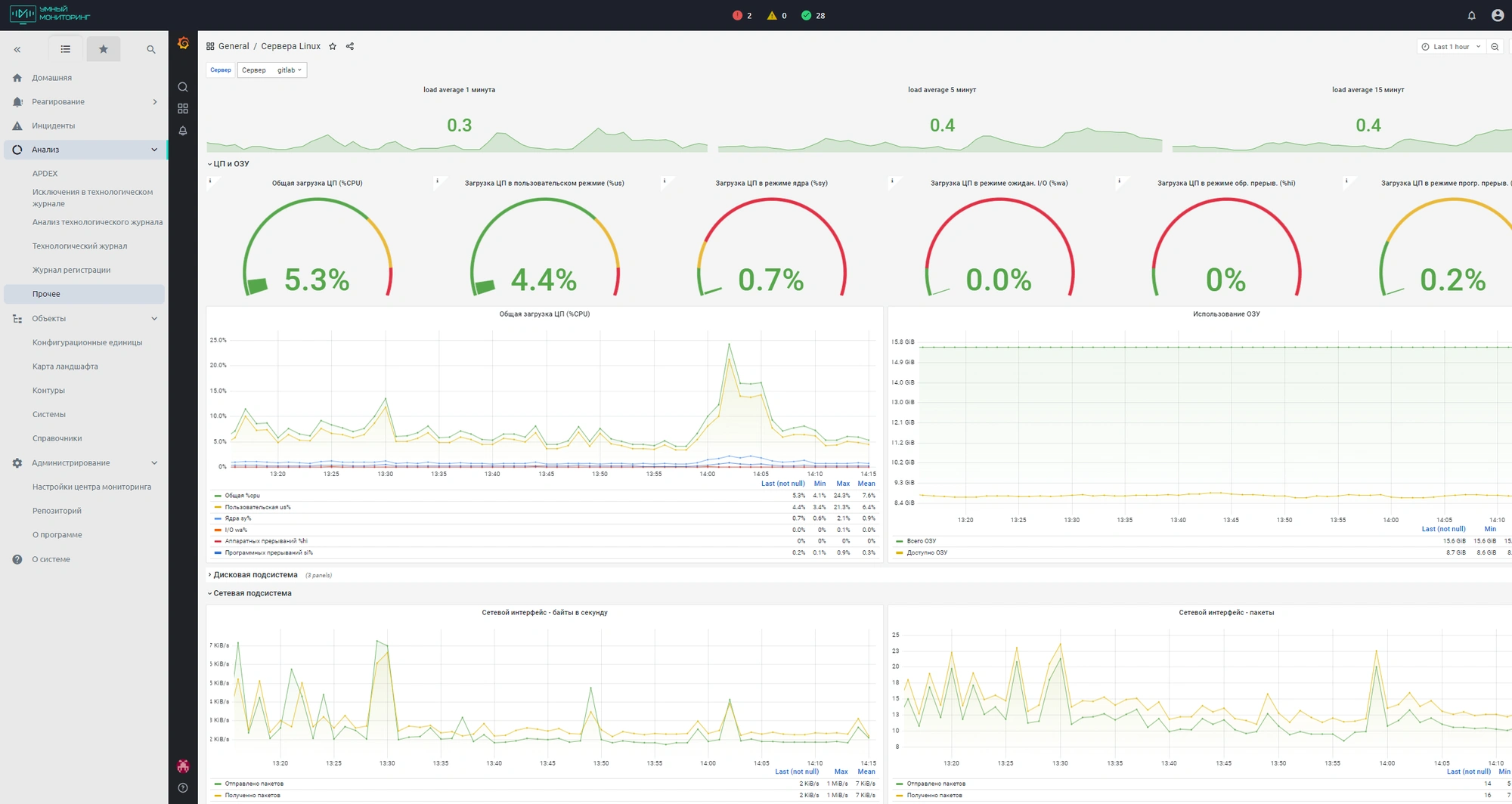Screen dimensions: 1512x804
Task: Open the gitlab server dropdown
Action: (290, 70)
